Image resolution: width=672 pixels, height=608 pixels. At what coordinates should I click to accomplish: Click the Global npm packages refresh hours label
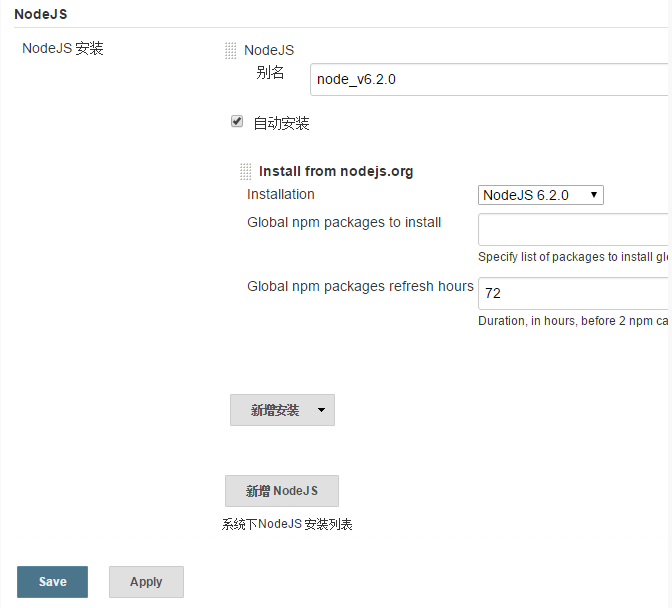[x=360, y=286]
